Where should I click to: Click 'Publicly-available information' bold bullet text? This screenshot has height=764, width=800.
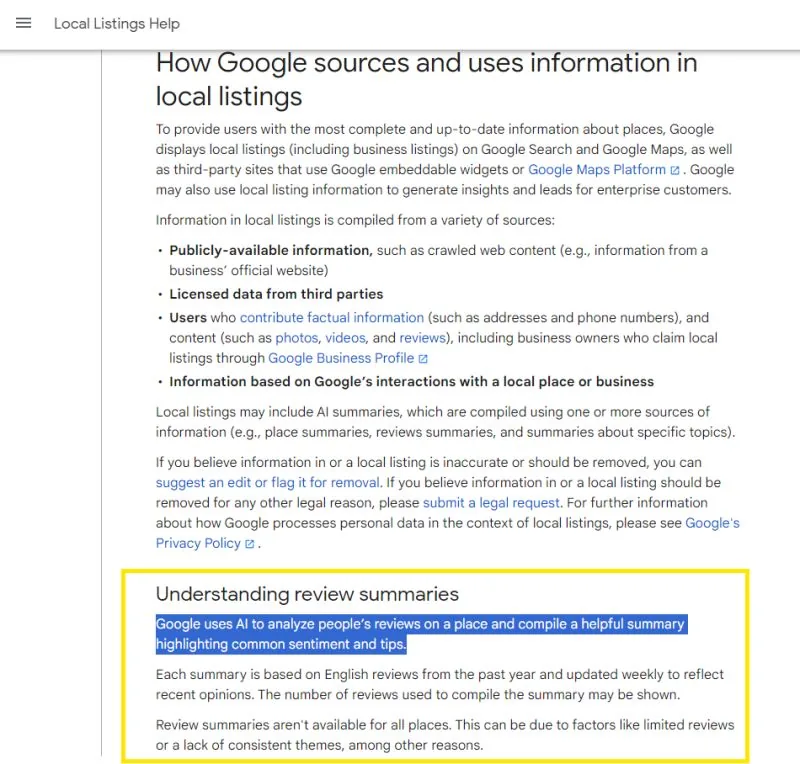pos(270,251)
